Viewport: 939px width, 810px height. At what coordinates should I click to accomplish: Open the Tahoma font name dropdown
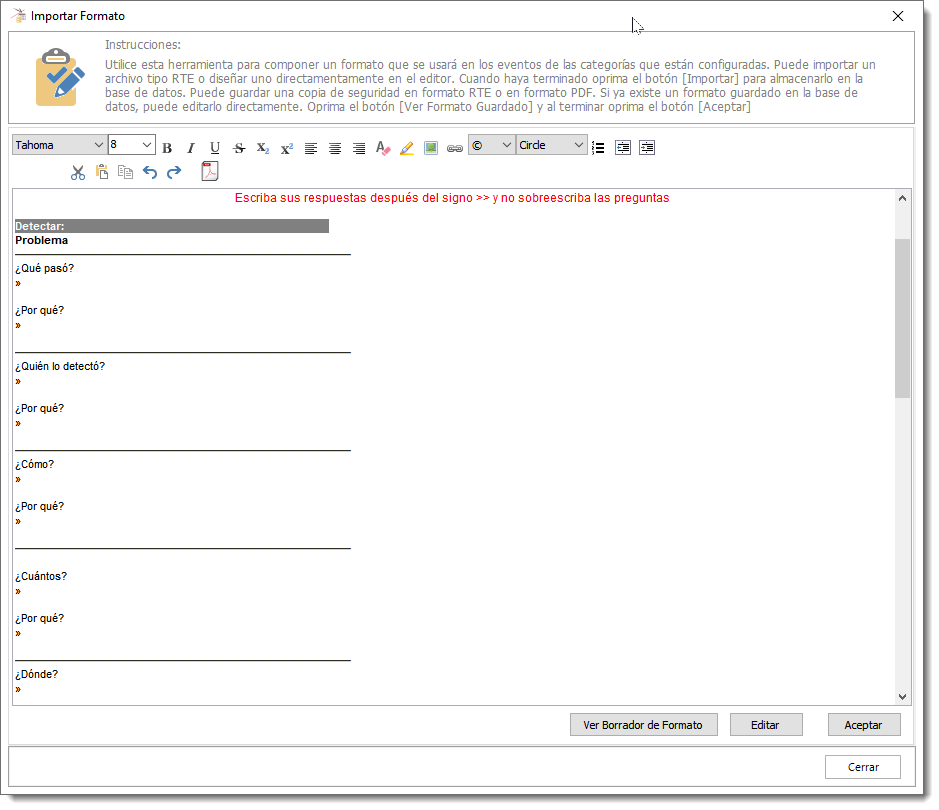(59, 145)
